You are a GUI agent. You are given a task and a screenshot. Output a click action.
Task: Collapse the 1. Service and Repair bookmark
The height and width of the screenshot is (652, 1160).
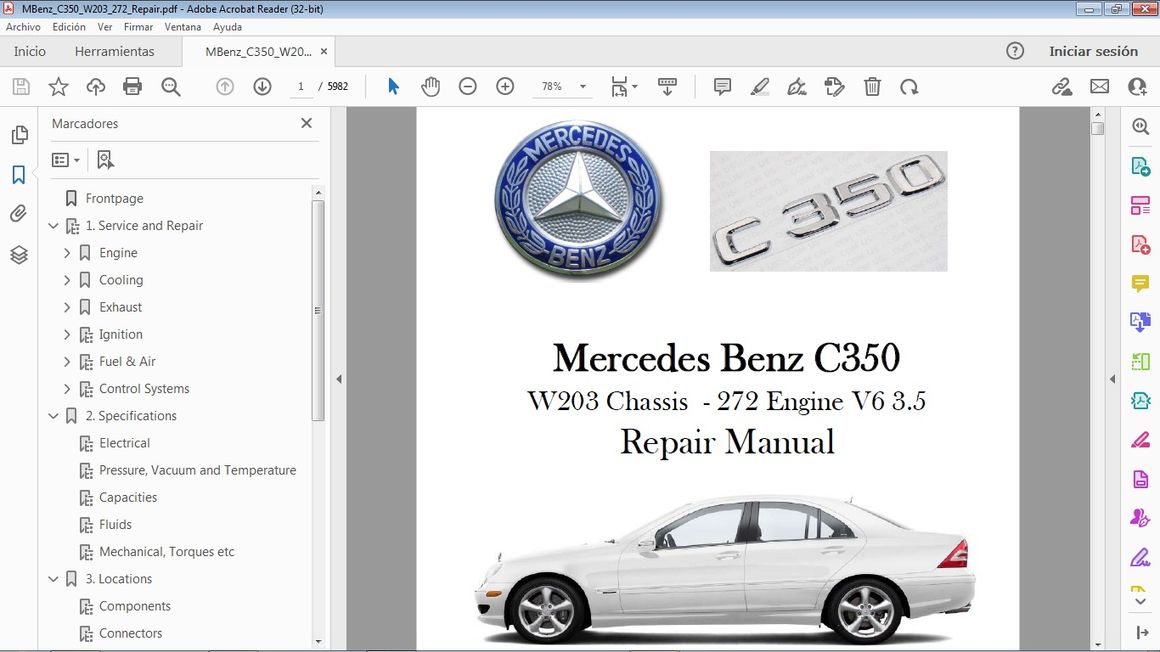53,226
